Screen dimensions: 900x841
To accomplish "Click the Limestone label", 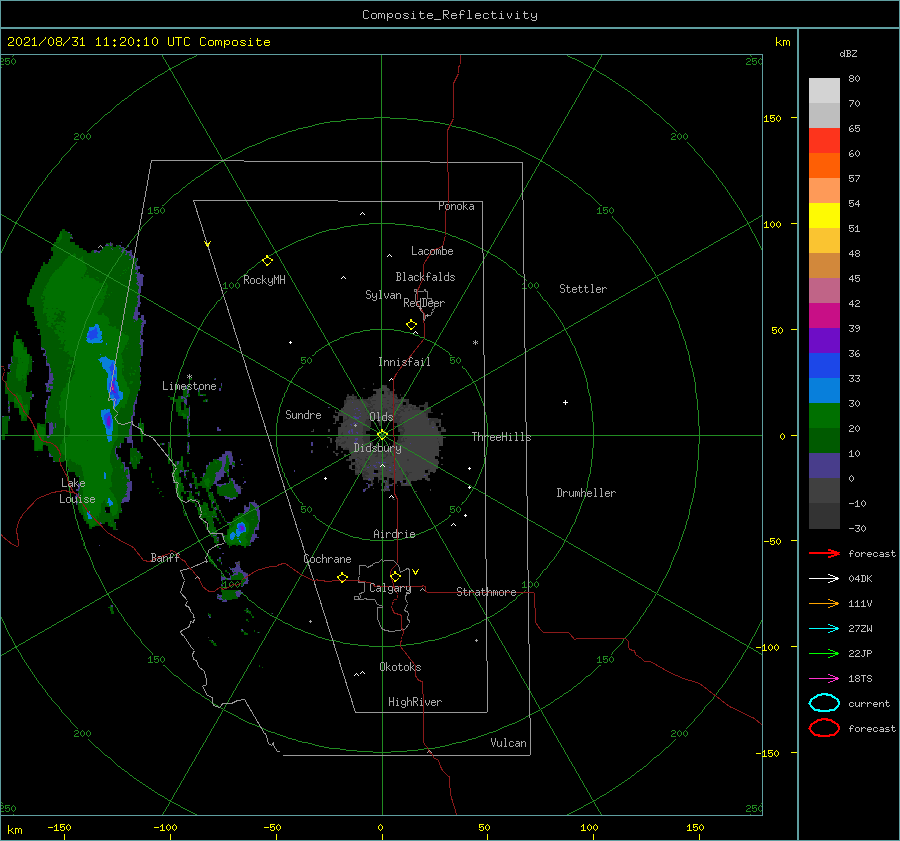I will (x=189, y=386).
